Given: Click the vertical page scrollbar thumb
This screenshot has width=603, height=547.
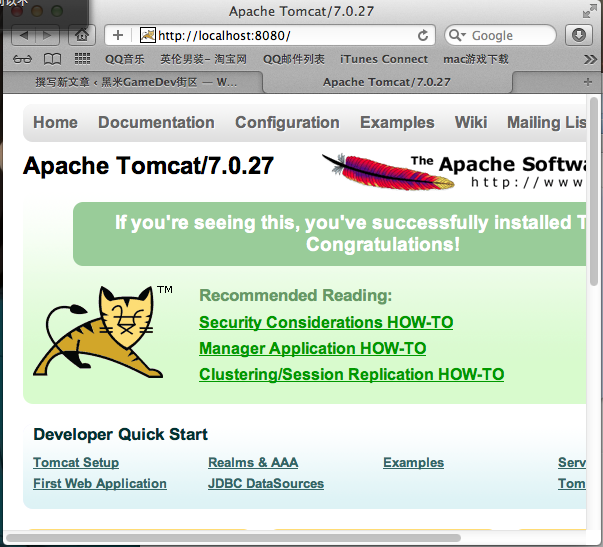Looking at the screenshot, I should point(594,191).
